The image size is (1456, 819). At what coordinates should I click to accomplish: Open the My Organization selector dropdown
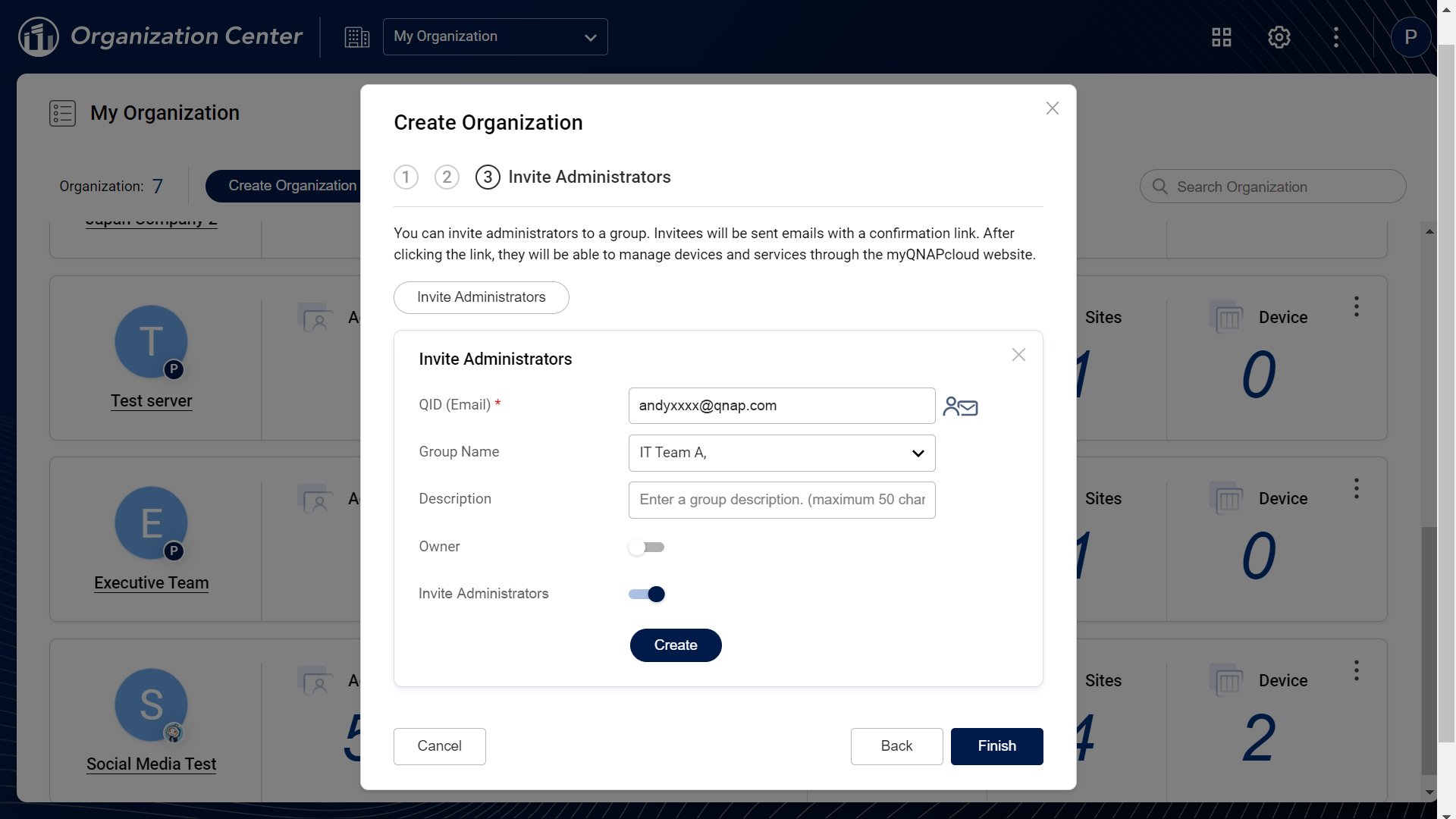pos(494,37)
